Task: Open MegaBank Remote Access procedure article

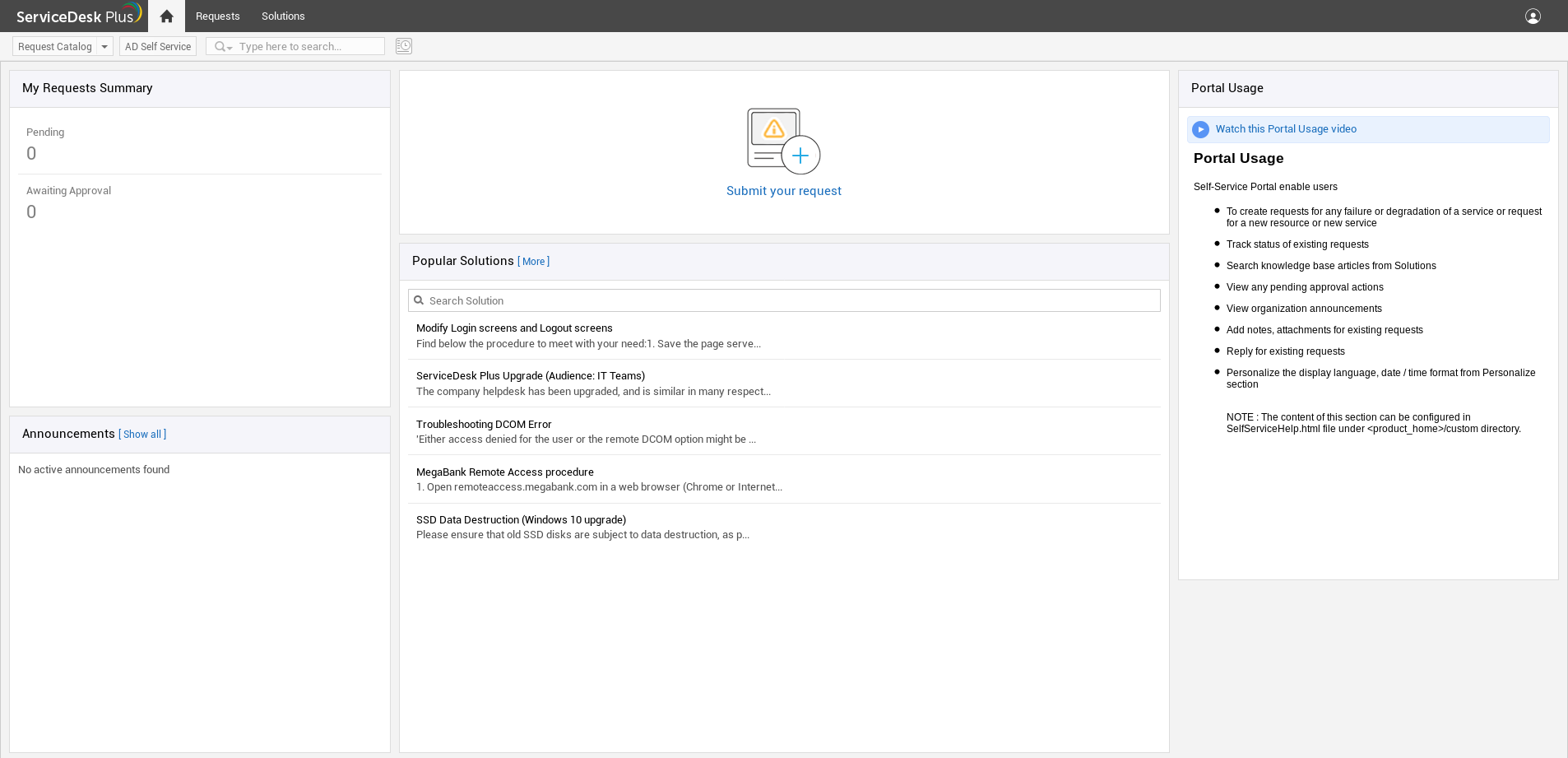Action: click(504, 472)
